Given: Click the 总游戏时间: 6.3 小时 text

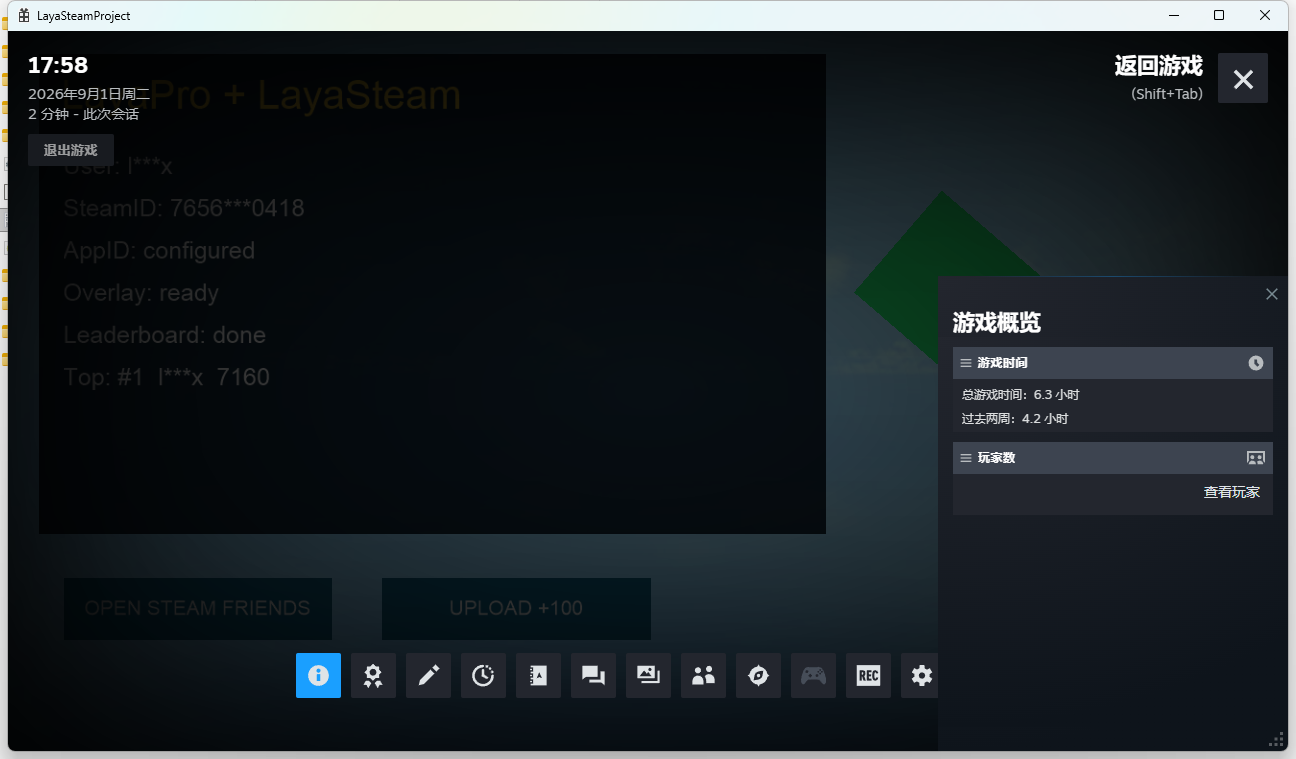Looking at the screenshot, I should pos(1020,395).
